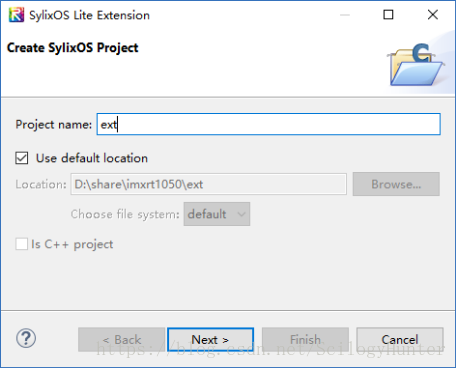Close the SylixOS Lite Extension dialog
457x369 pixels.
pyautogui.click(x=433, y=15)
